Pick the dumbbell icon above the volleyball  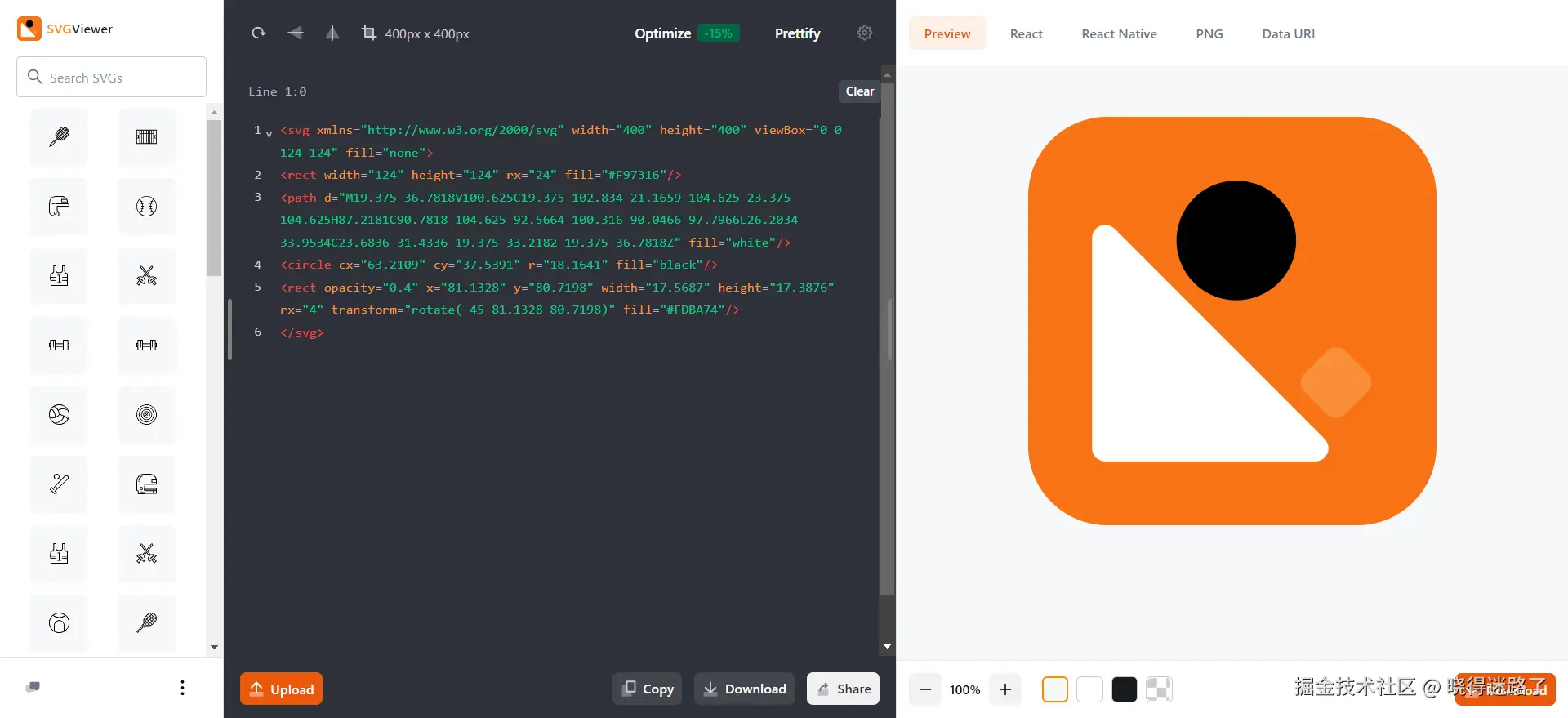[x=59, y=345]
